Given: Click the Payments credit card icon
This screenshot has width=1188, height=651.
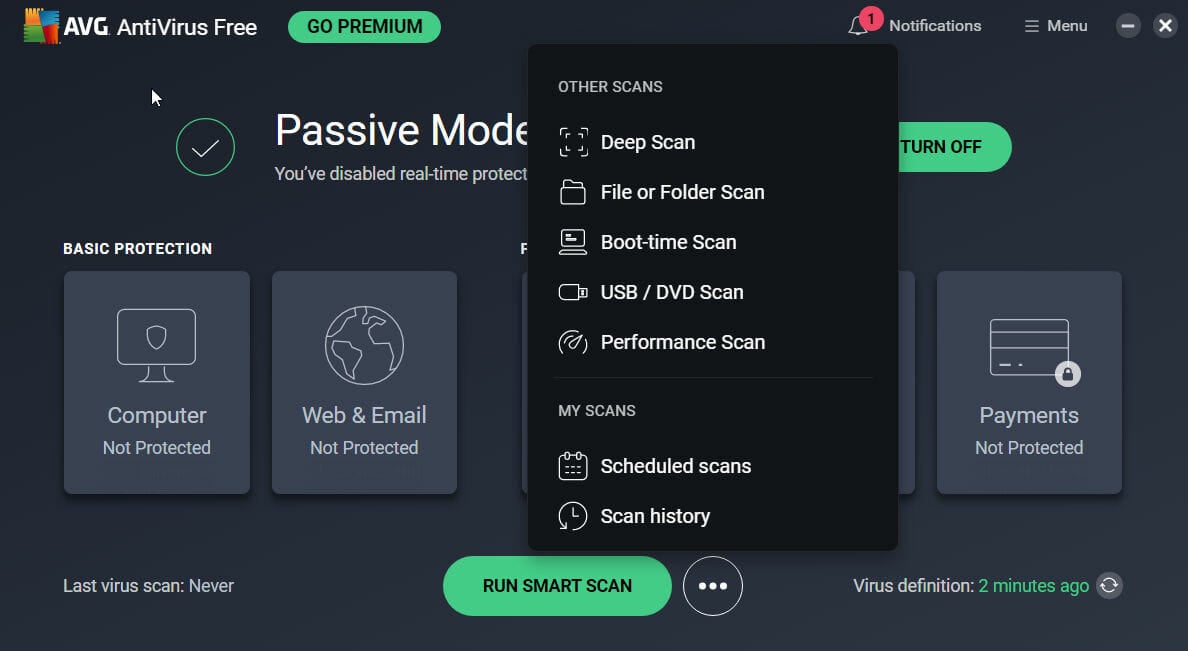Looking at the screenshot, I should [1029, 348].
